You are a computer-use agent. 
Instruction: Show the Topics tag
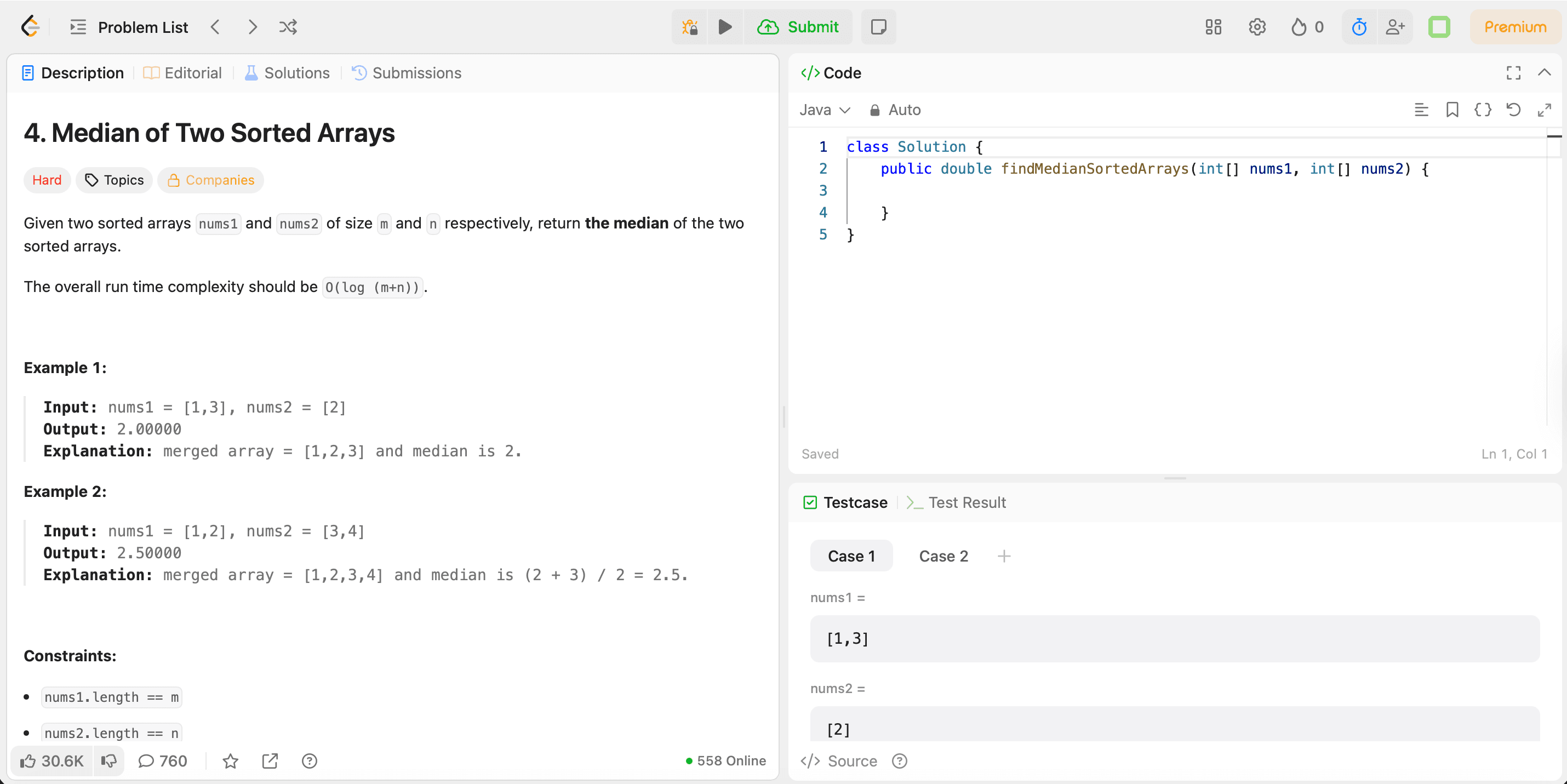coord(114,180)
